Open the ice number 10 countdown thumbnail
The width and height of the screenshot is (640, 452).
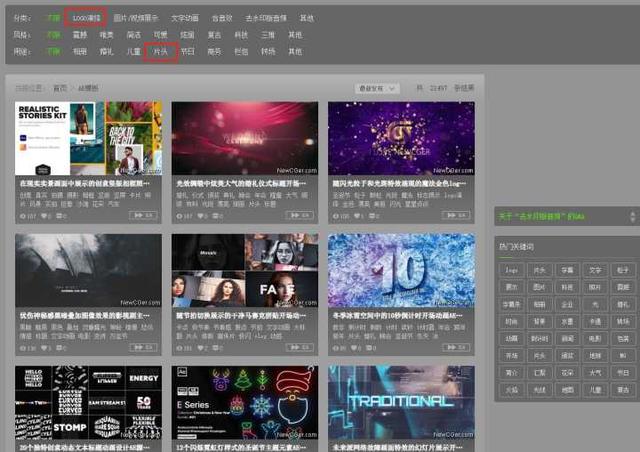(401, 270)
